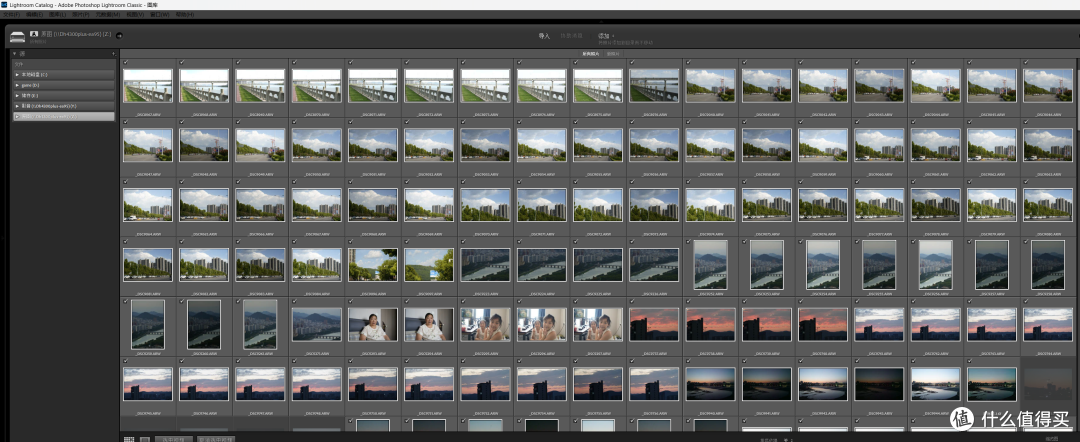This screenshot has height=442, width=1080.
Task: Uncheck the nearly black night photo
Action: [x=857, y=361]
